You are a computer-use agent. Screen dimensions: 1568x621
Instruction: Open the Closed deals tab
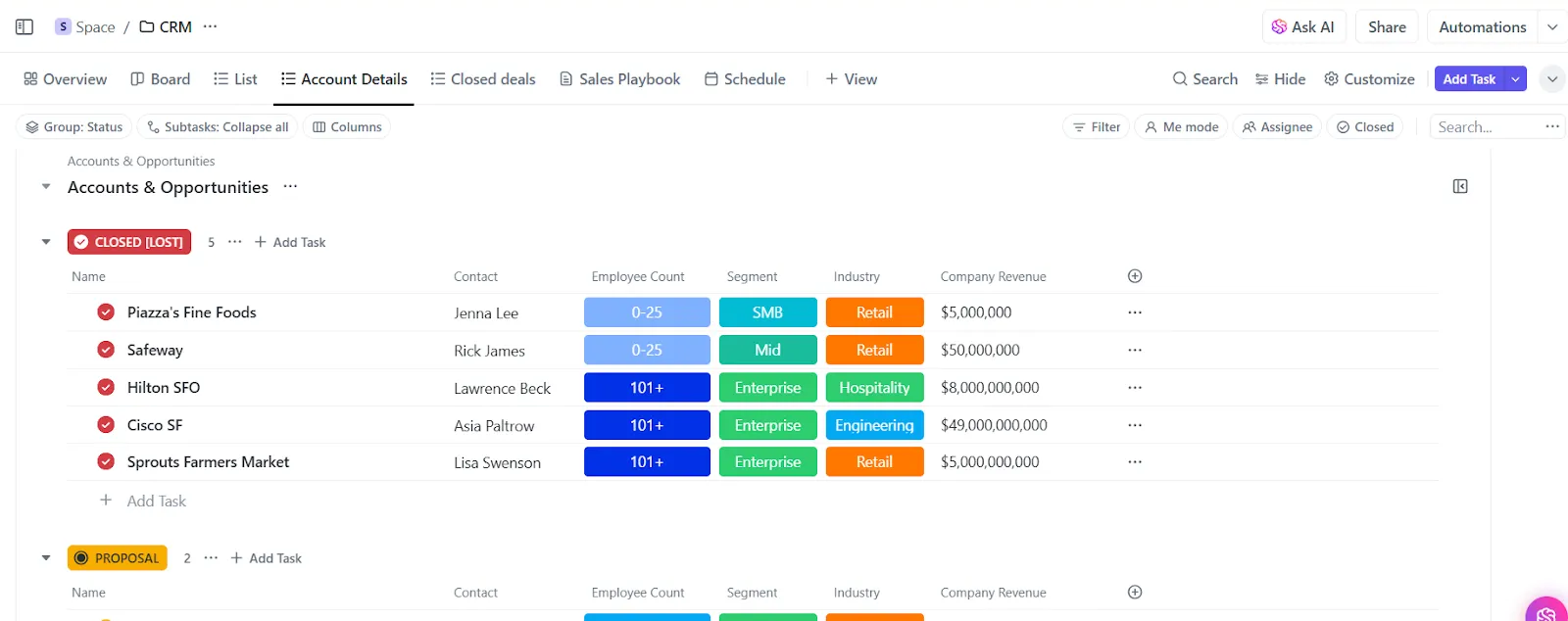click(483, 79)
